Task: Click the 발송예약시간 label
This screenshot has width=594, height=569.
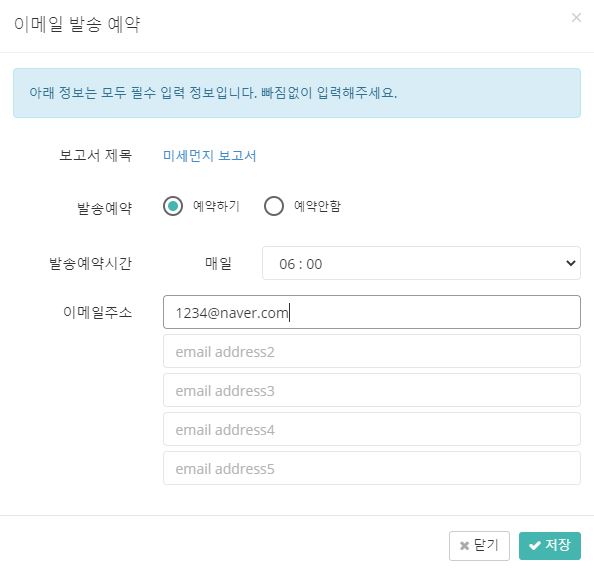Action: tap(91, 263)
